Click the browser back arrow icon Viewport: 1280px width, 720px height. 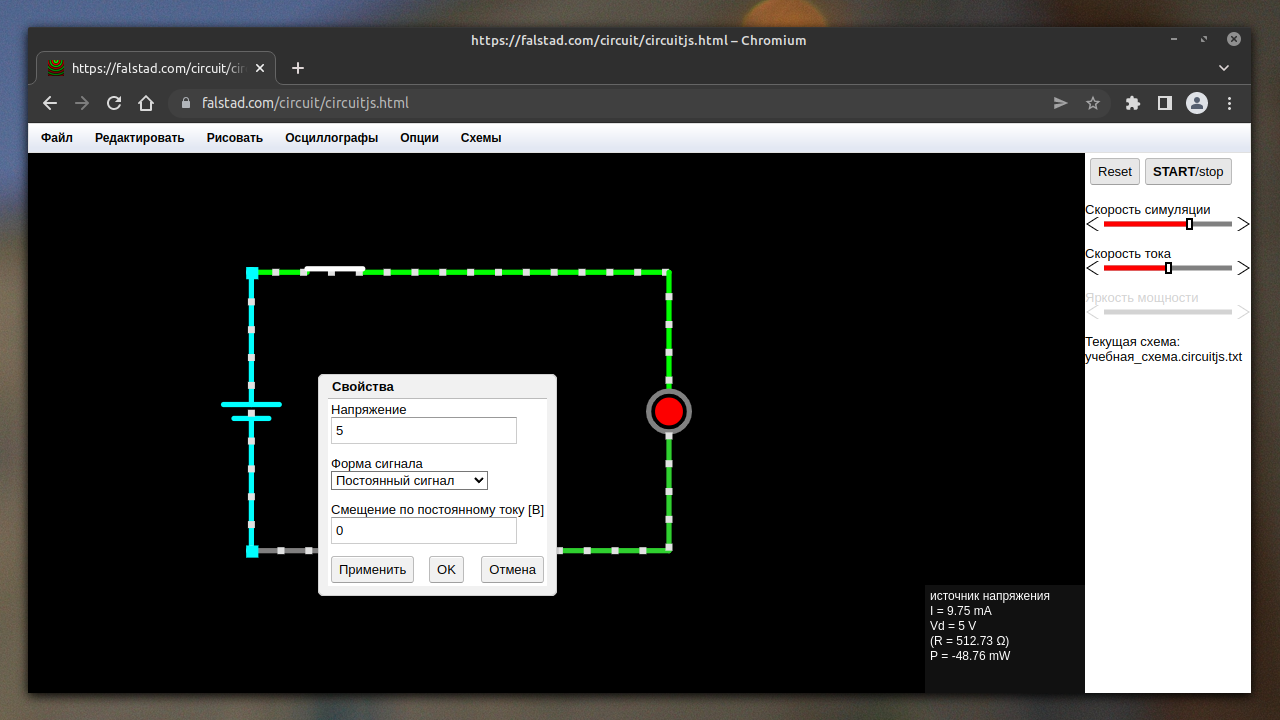point(50,103)
